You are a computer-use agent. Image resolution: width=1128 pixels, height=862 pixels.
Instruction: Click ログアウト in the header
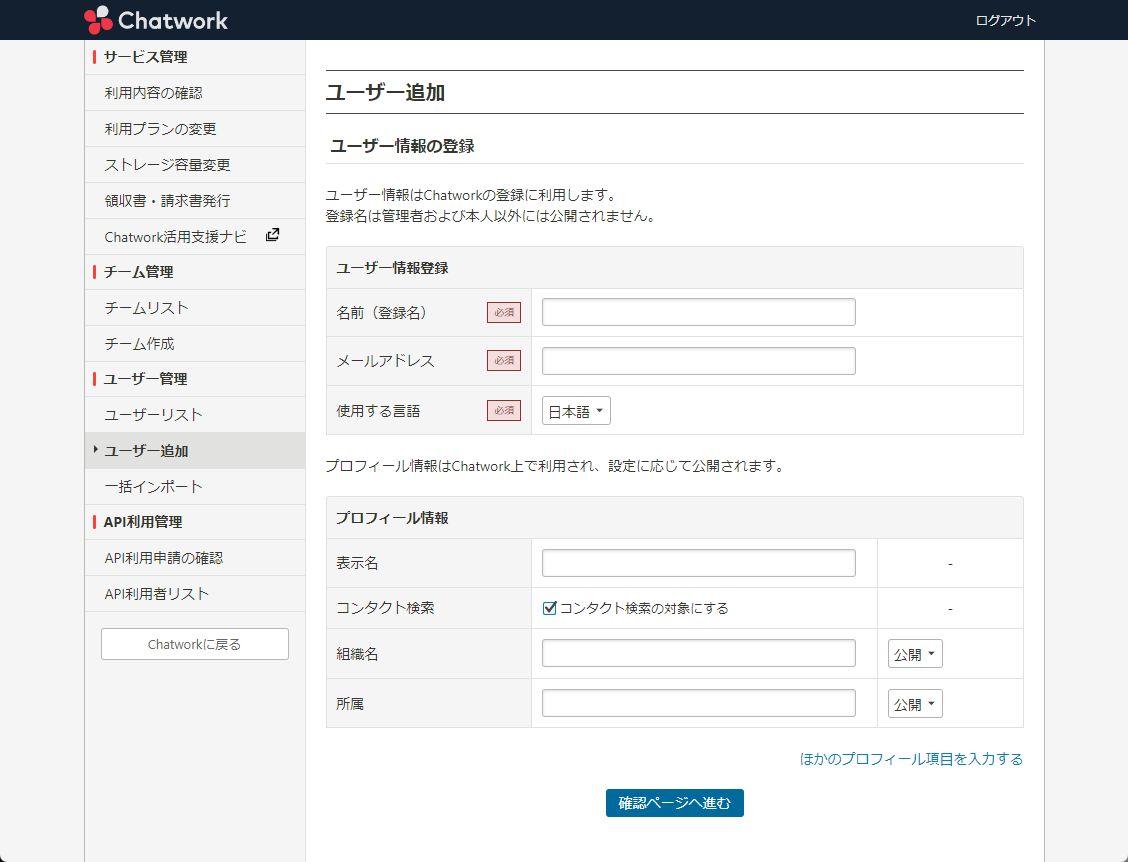(1005, 20)
